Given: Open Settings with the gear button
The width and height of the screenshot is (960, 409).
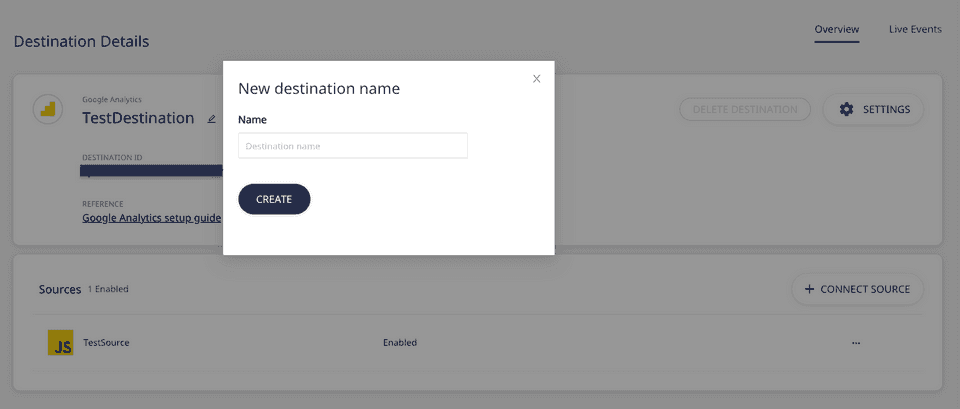Looking at the screenshot, I should pos(873,109).
